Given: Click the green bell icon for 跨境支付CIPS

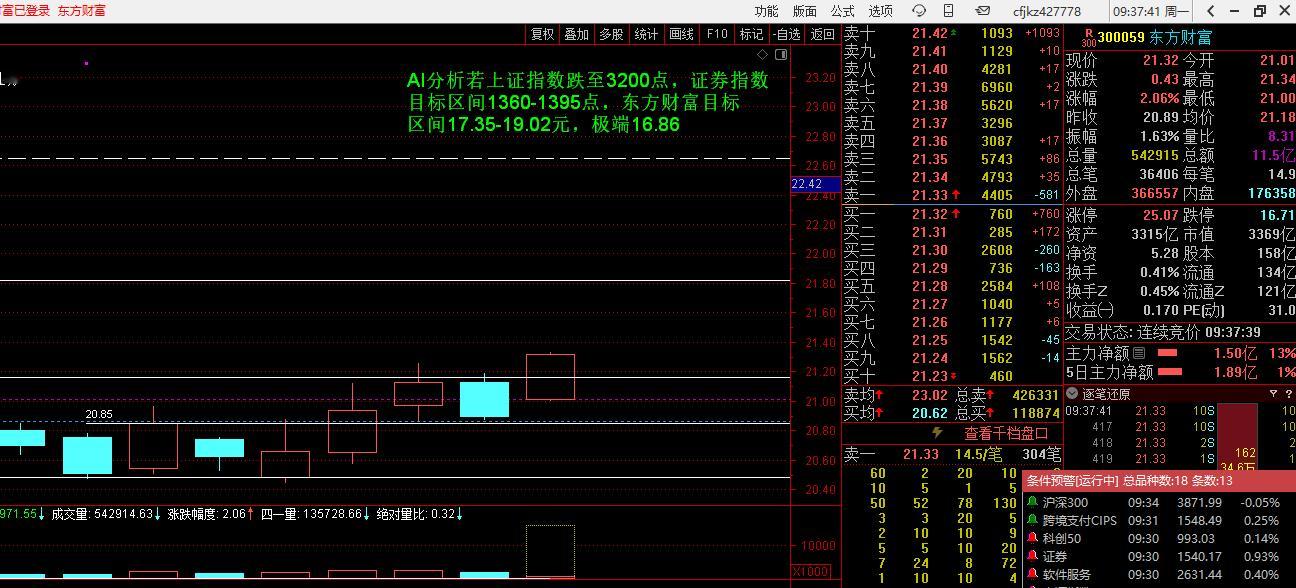Looking at the screenshot, I should click(1033, 520).
